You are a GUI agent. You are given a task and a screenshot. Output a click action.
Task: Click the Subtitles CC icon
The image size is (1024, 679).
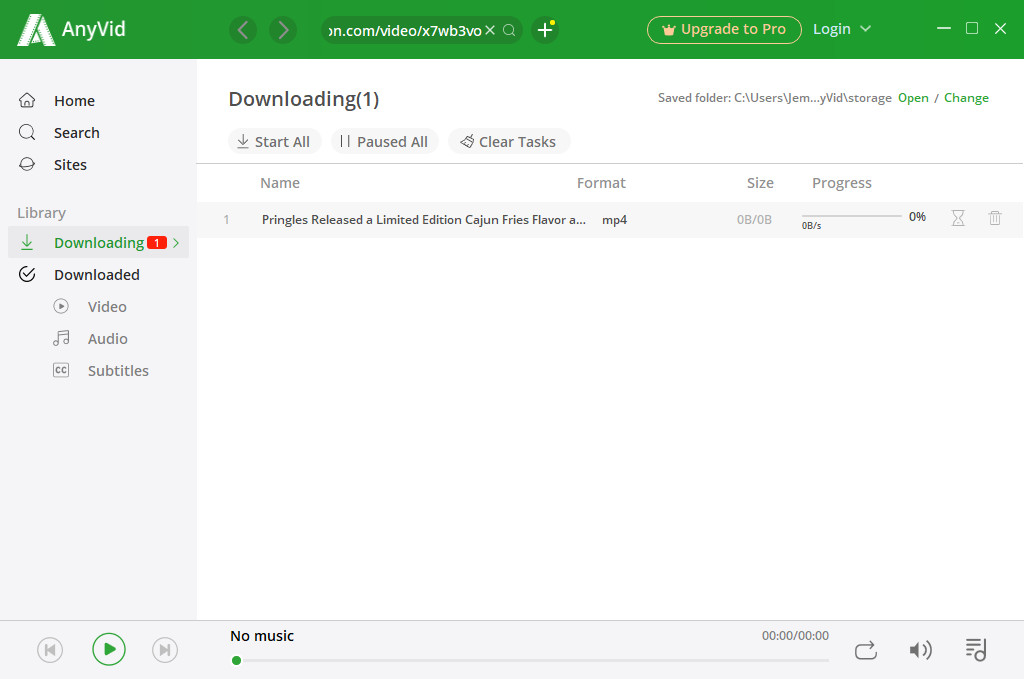[61, 370]
